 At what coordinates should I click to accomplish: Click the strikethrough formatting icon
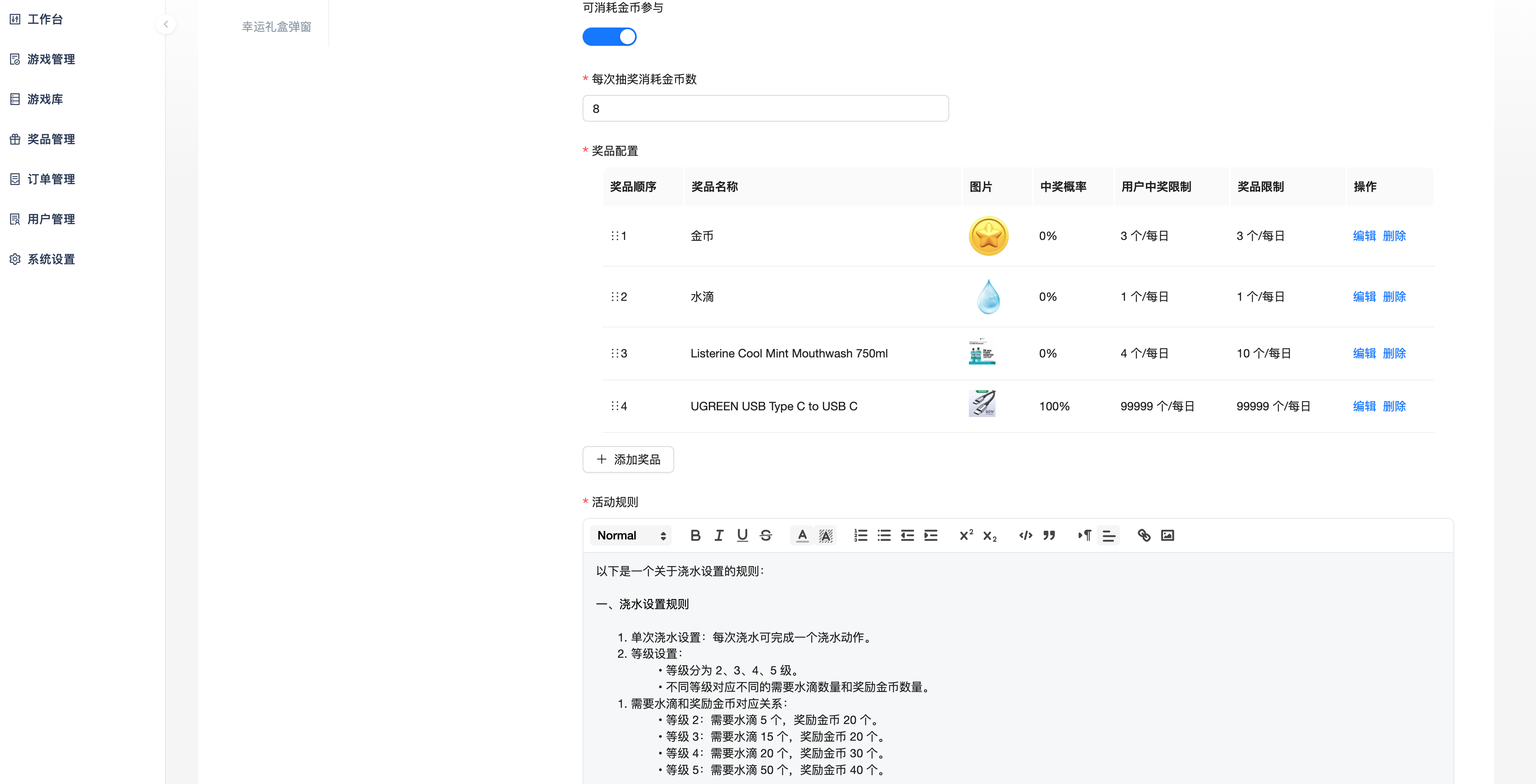[765, 535]
